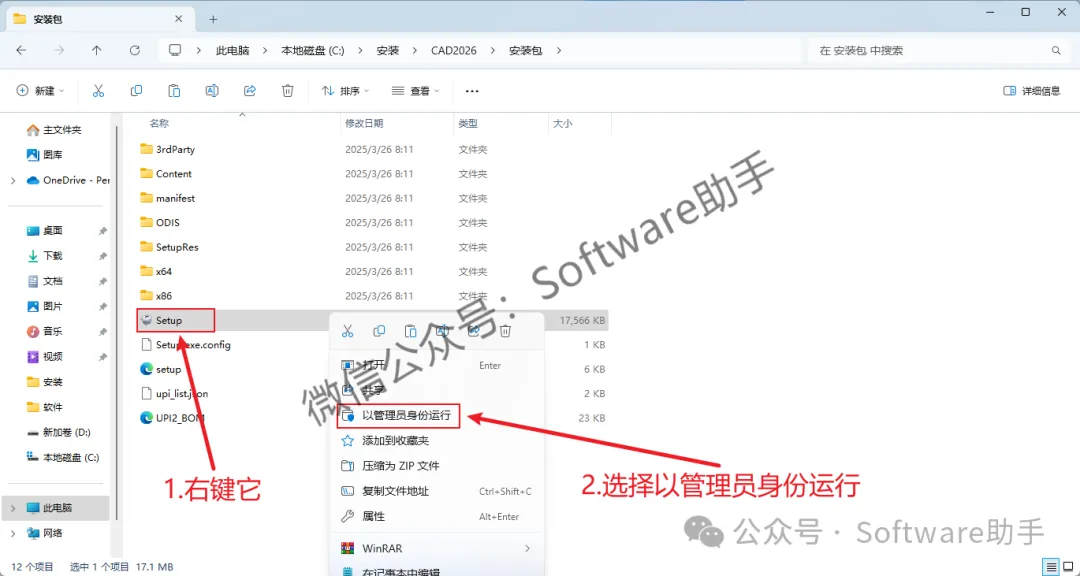Toggle the 详细信息 details pane

[x=1031, y=91]
